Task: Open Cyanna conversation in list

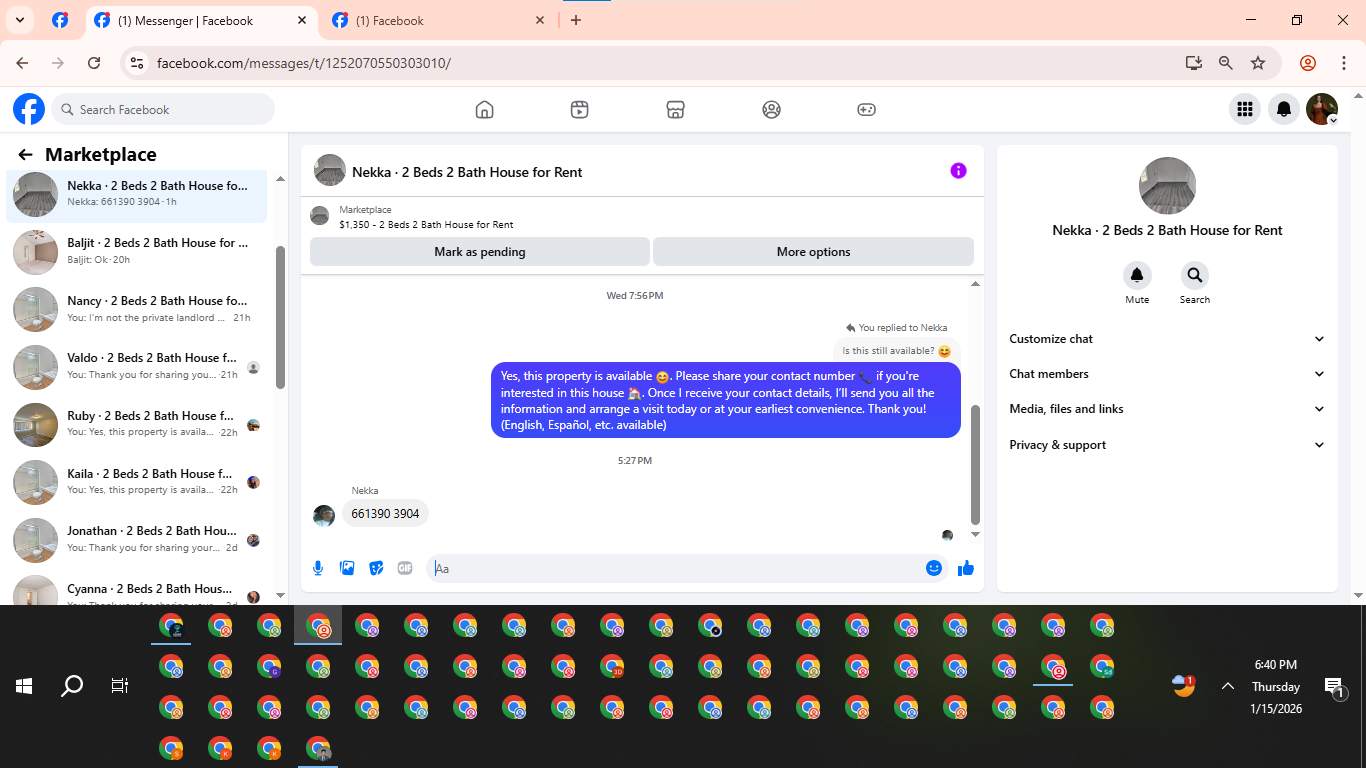Action: point(138,590)
